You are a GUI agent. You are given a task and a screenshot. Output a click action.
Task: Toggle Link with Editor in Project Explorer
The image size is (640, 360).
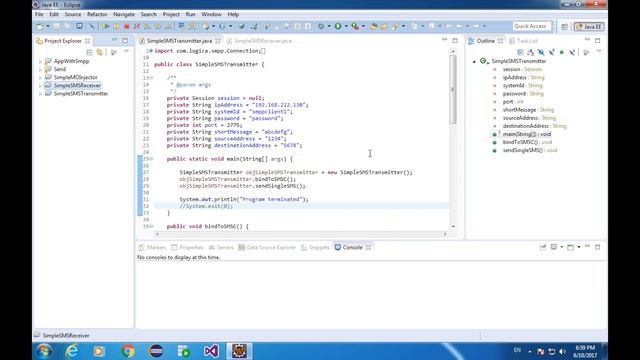pos(100,52)
